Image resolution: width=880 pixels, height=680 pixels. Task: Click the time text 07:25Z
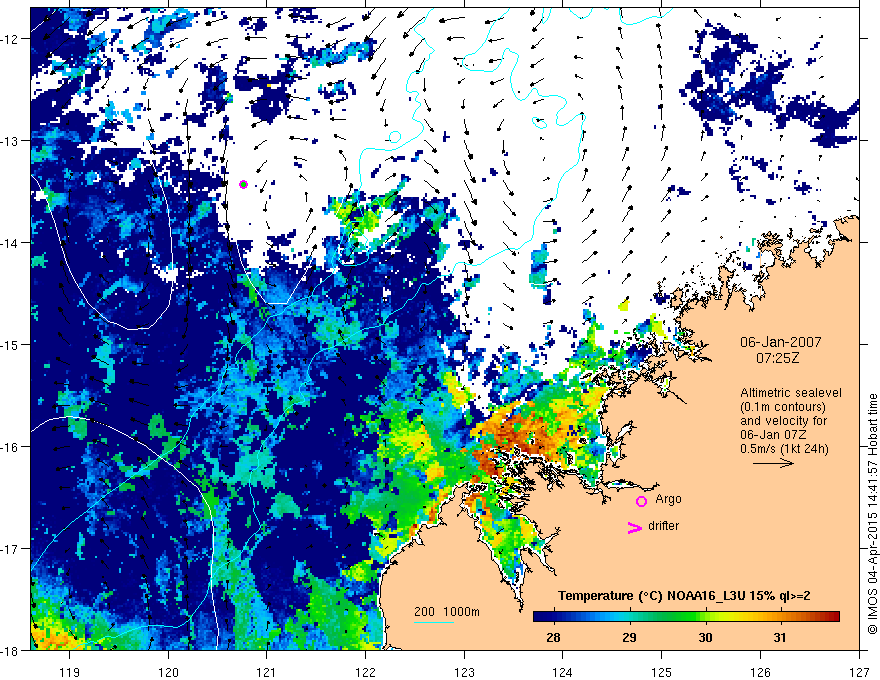[x=777, y=358]
